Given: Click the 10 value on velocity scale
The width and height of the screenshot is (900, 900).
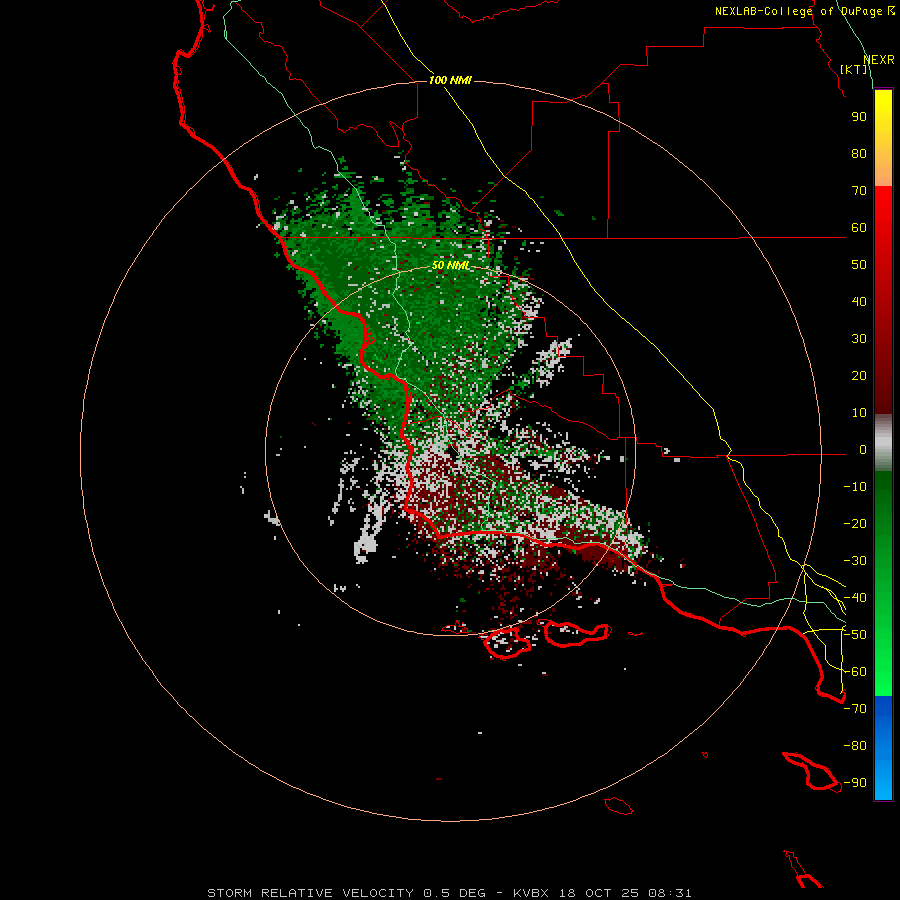Looking at the screenshot, I should [x=859, y=413].
